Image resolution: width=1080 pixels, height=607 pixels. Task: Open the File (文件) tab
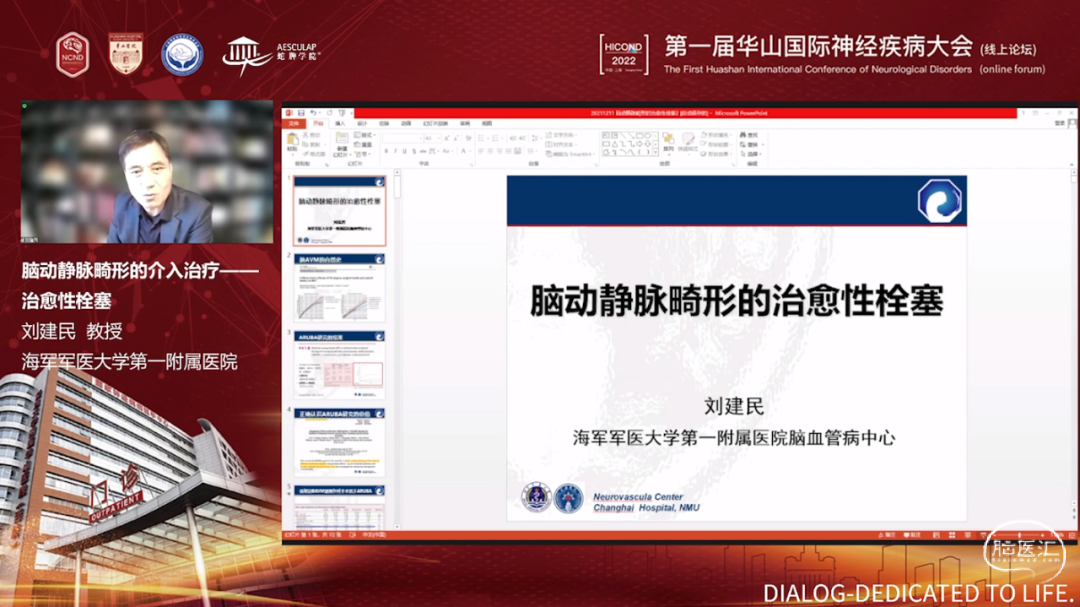point(294,123)
